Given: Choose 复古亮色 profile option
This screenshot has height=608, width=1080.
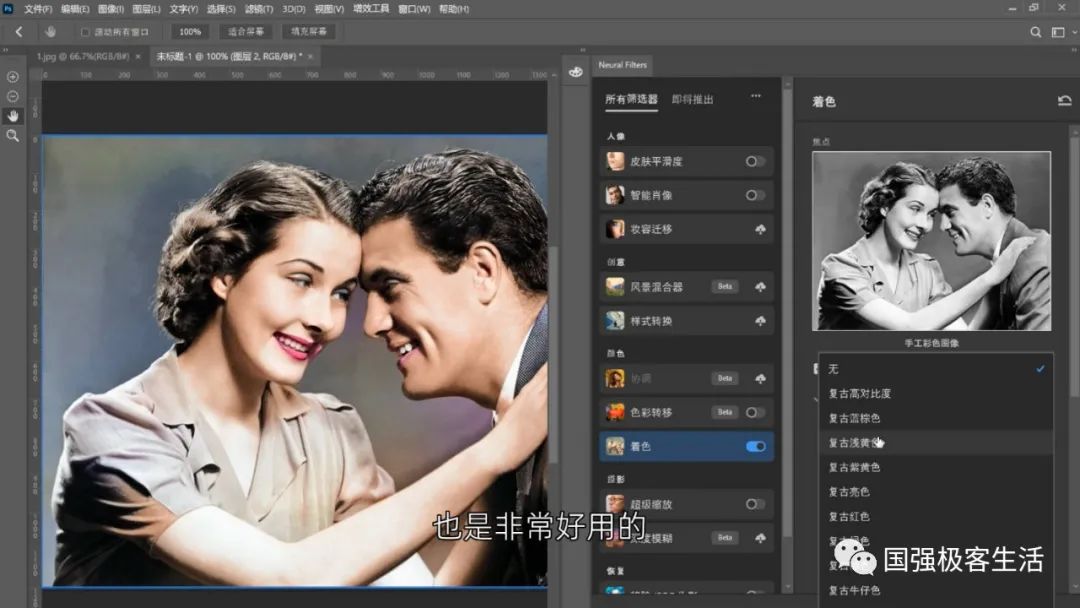Looking at the screenshot, I should tap(935, 492).
